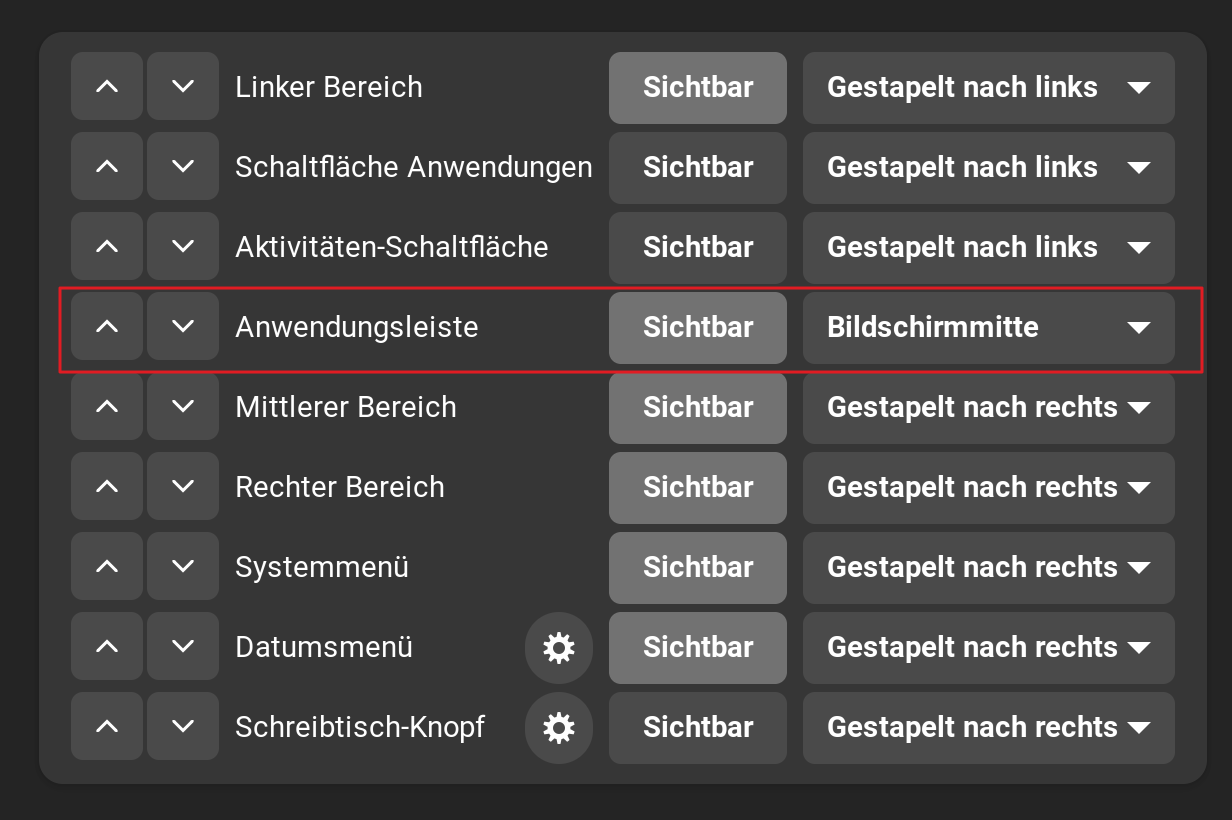Viewport: 1232px width, 820px height.
Task: Open Mittlerer Bereich position dropdown
Action: (988, 407)
